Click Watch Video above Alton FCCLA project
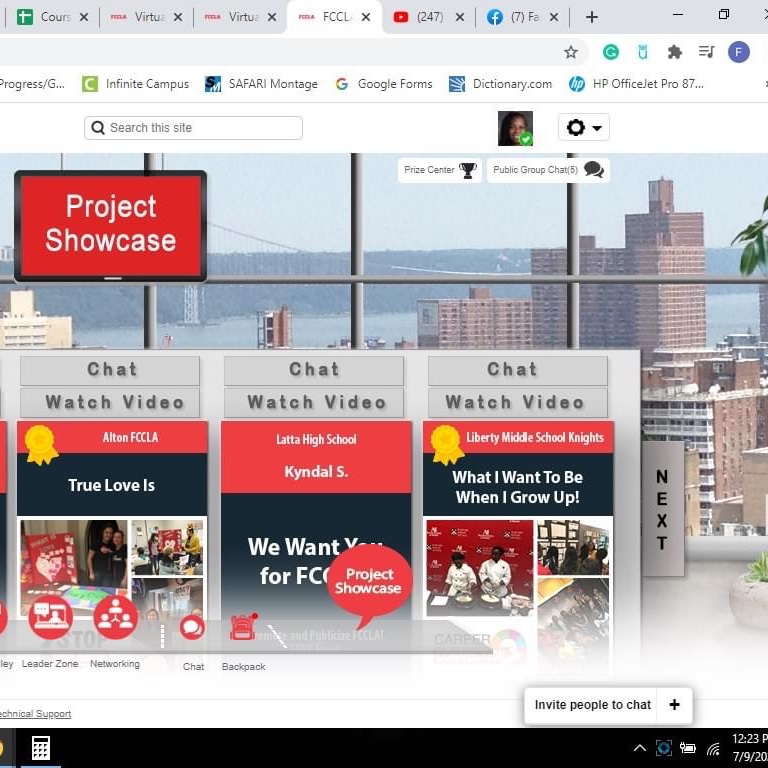 [110, 403]
